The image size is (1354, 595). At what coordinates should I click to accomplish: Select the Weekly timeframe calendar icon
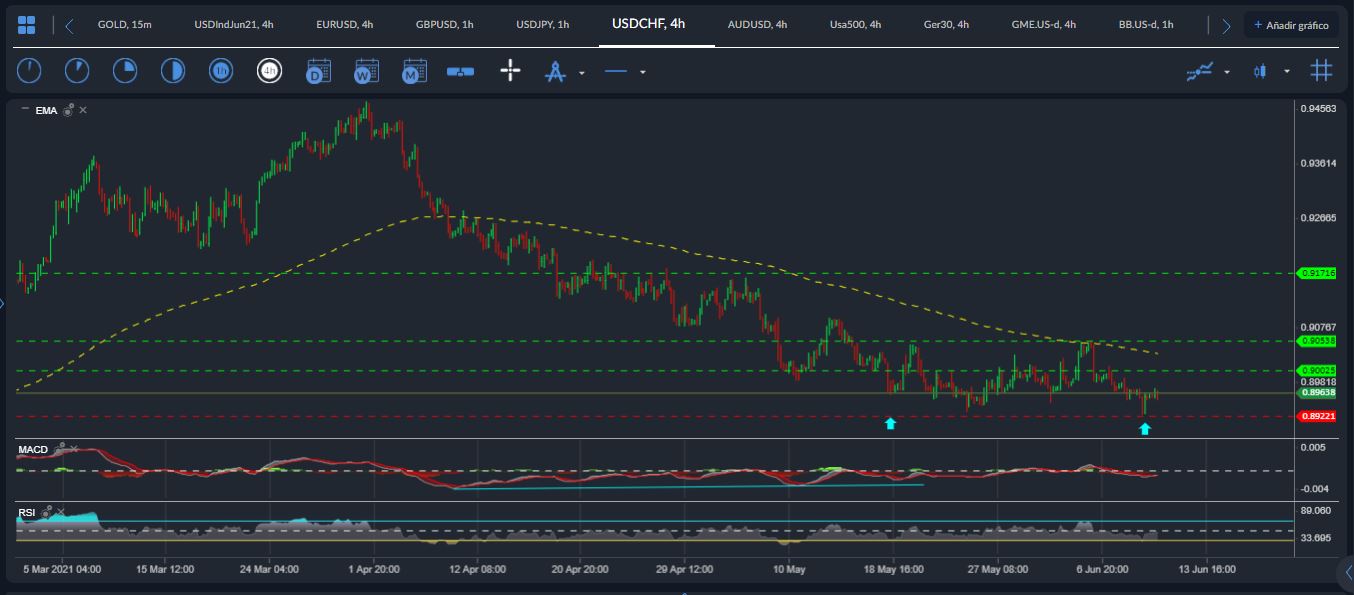coord(366,71)
